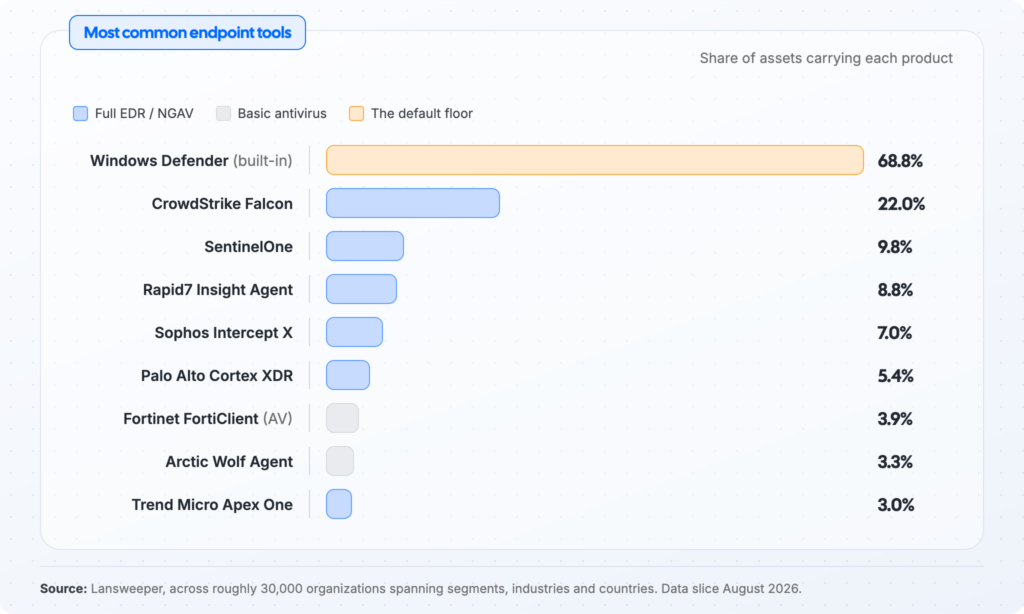Click the gray Basic antivirus legend swatch
Image resolution: width=1024 pixels, height=614 pixels.
(x=223, y=114)
